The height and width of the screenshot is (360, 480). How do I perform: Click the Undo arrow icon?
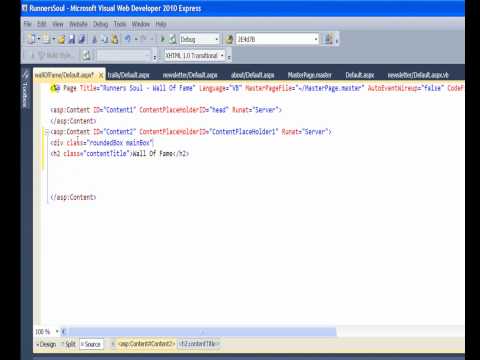pyautogui.click(x=128, y=39)
